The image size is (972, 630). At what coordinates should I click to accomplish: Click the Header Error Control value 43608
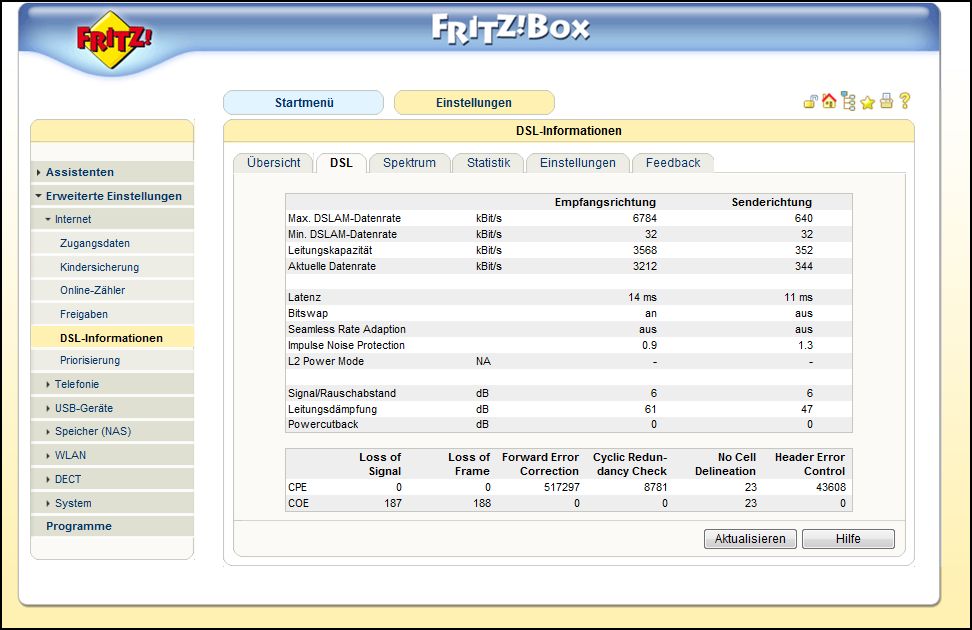point(831,487)
